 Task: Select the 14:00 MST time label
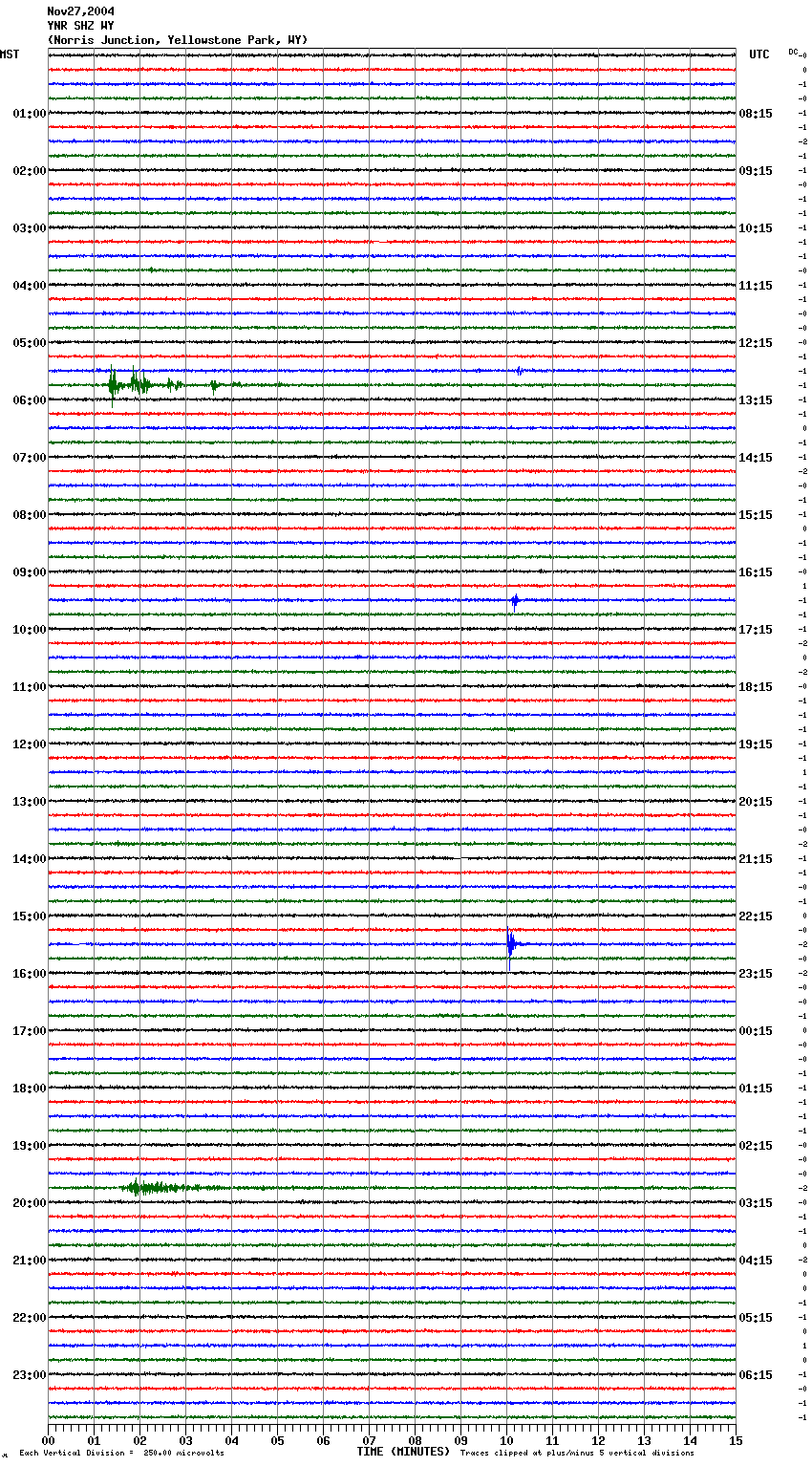30,859
